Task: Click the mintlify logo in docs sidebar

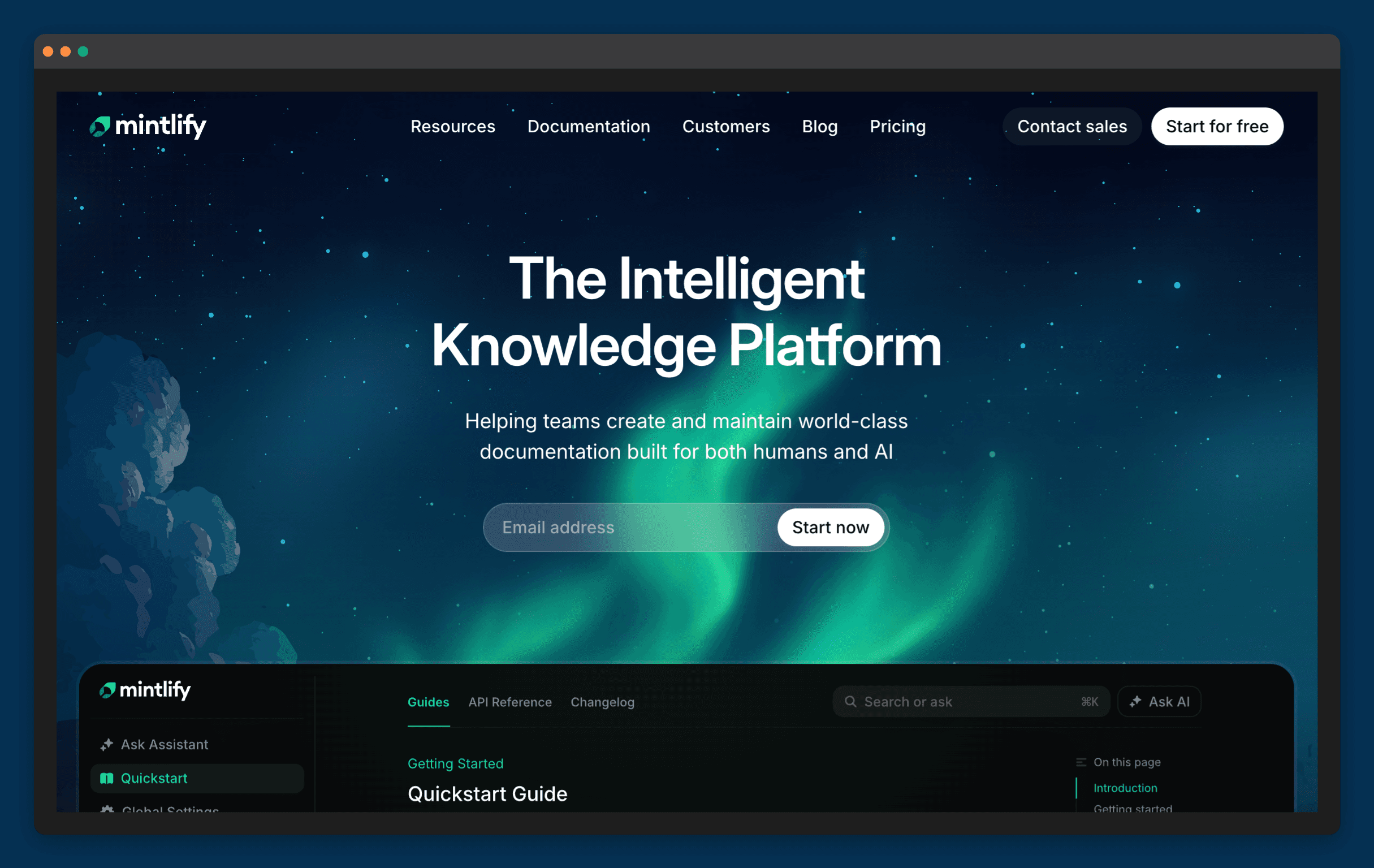Action: pyautogui.click(x=145, y=690)
